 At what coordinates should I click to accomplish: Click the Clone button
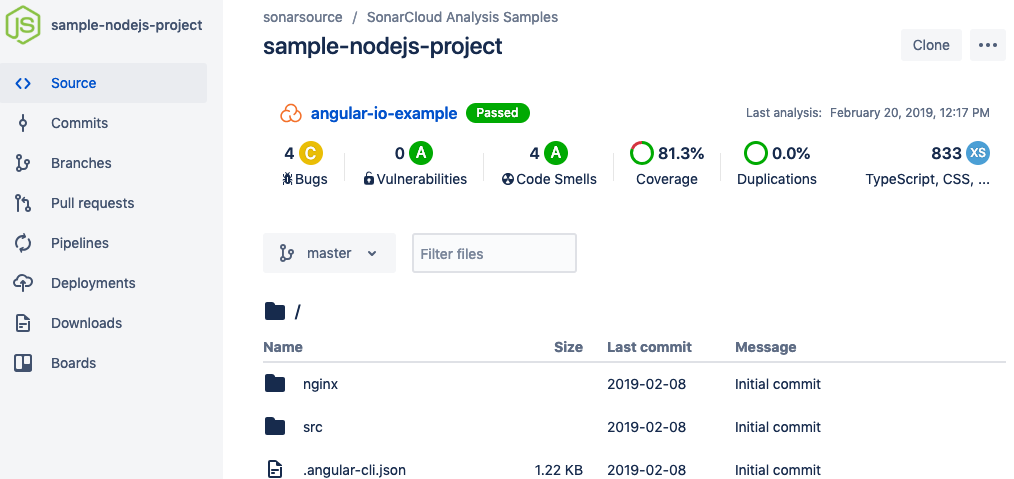click(x=930, y=45)
